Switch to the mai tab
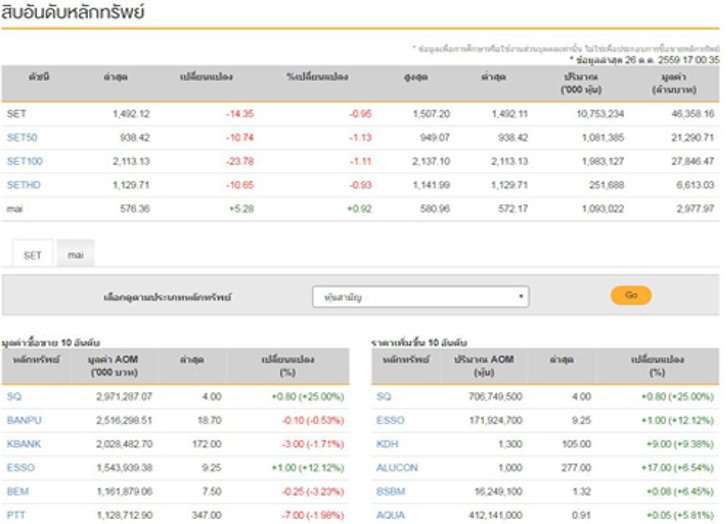This screenshot has width=728, height=524. tap(75, 254)
